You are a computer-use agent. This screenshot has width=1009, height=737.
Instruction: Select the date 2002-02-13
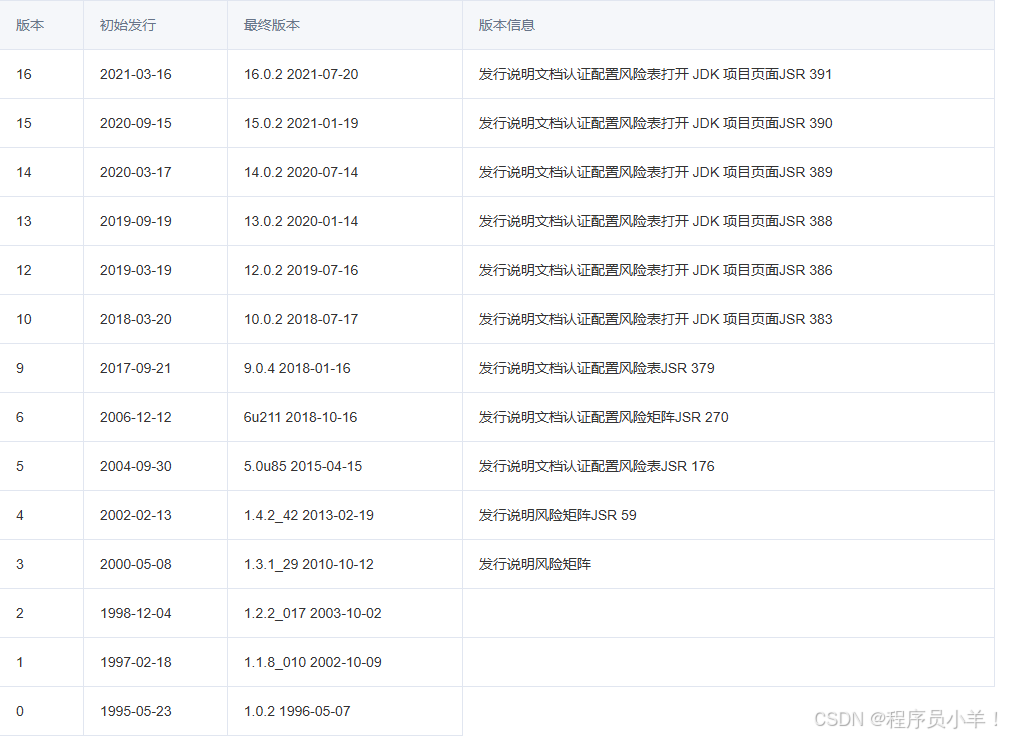pyautogui.click(x=136, y=514)
